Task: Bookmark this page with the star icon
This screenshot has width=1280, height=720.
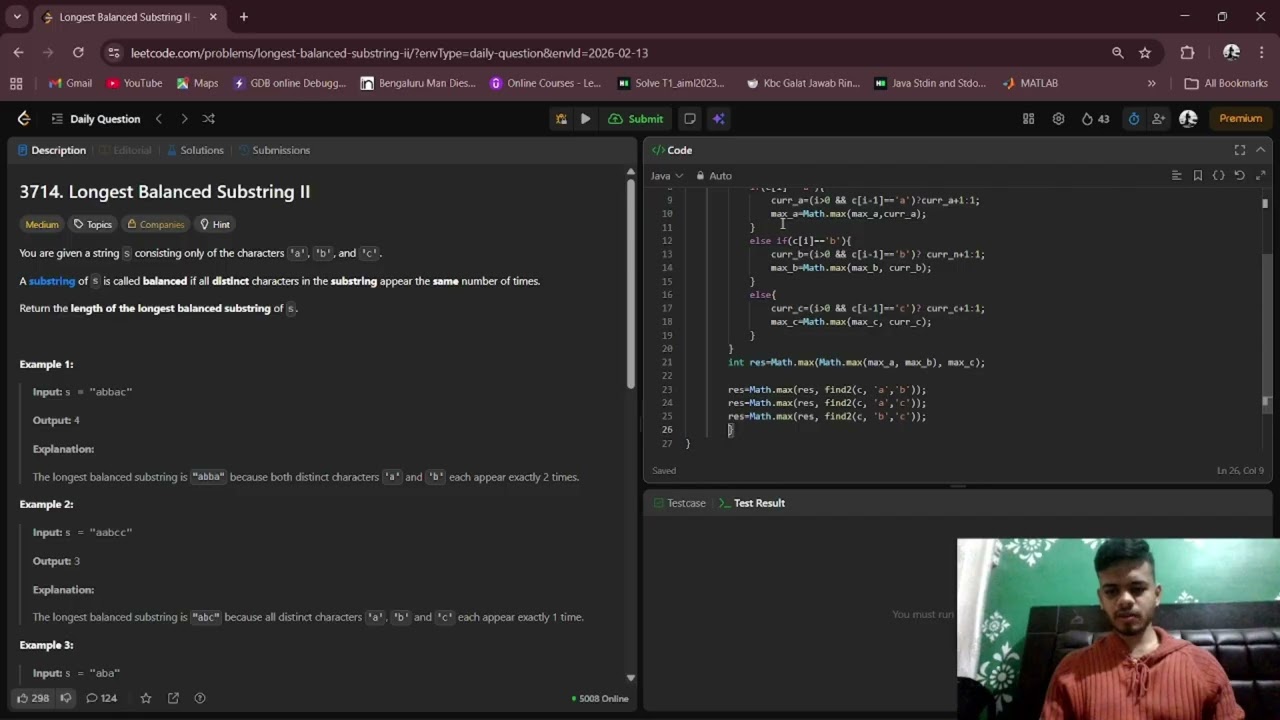Action: coord(1145,53)
